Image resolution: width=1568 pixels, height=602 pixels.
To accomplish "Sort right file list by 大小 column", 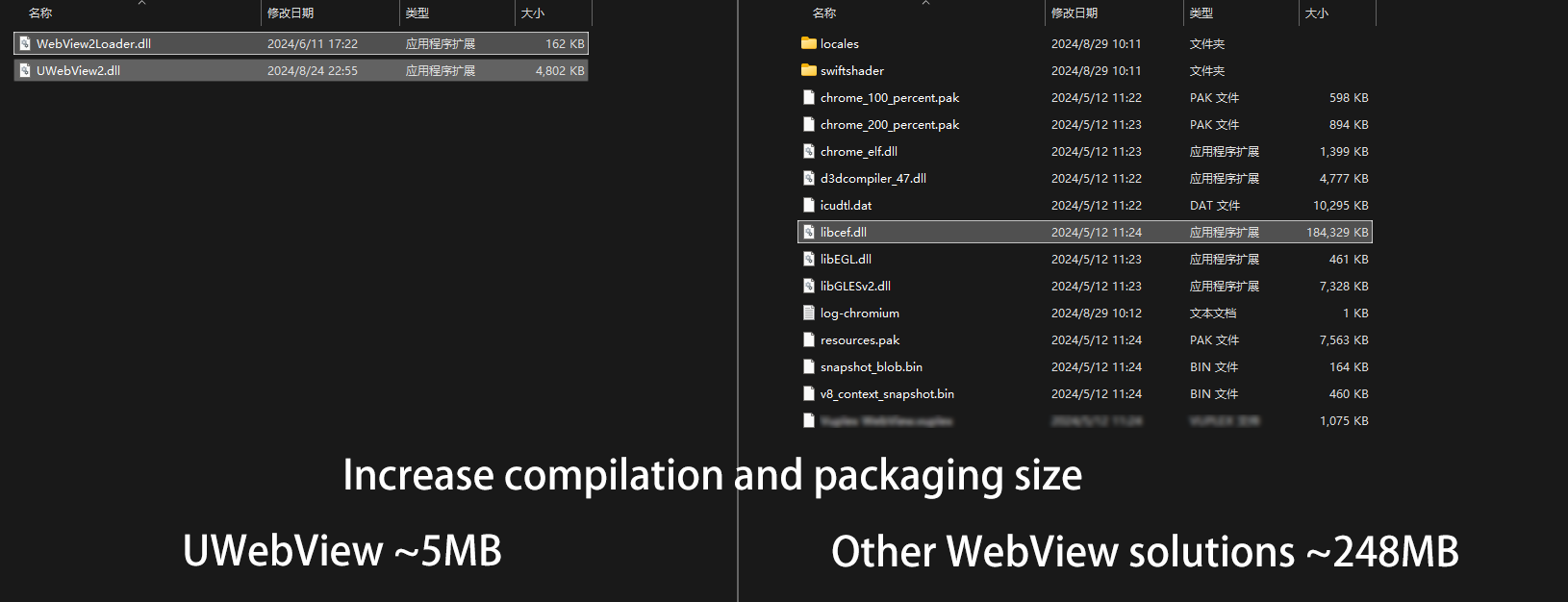I will point(1316,13).
